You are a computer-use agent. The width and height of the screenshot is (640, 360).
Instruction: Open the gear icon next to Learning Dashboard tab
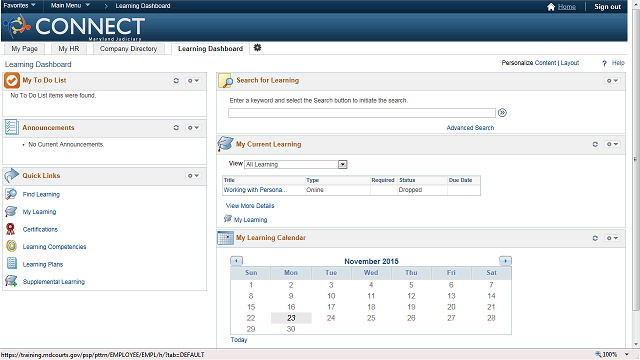pos(257,48)
